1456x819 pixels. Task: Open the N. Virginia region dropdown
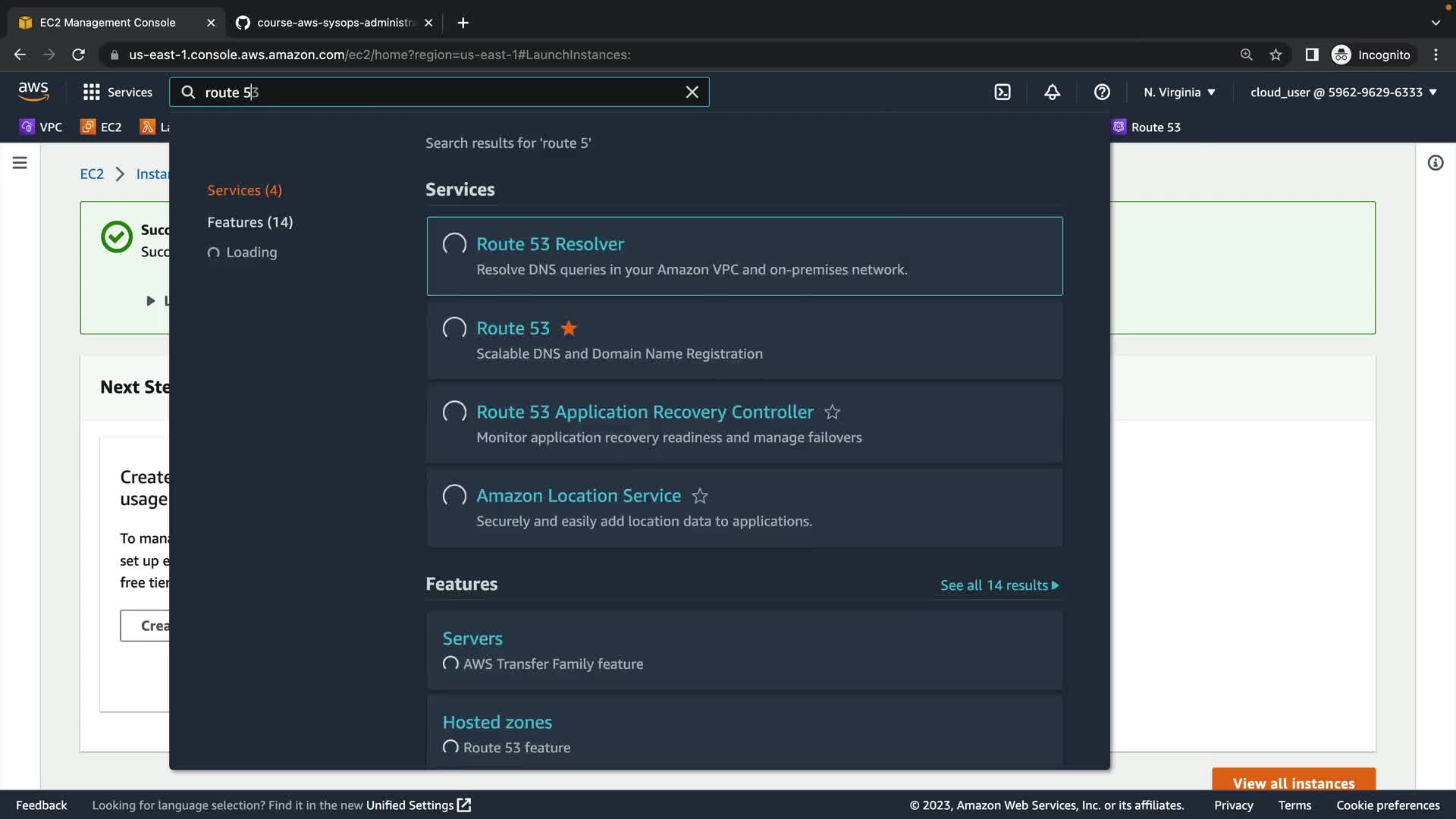pos(1179,92)
